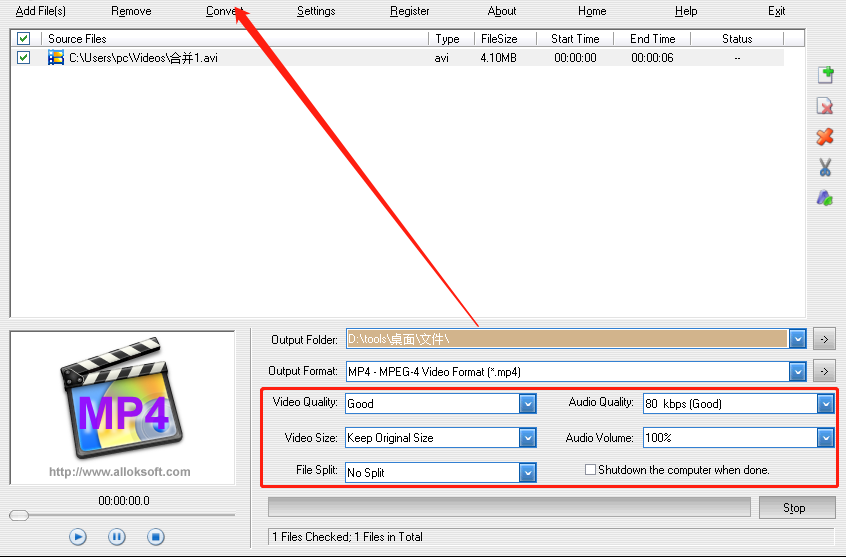The width and height of the screenshot is (846, 557).
Task: Click the film icon beside 合并1.avi
Action: (x=56, y=57)
